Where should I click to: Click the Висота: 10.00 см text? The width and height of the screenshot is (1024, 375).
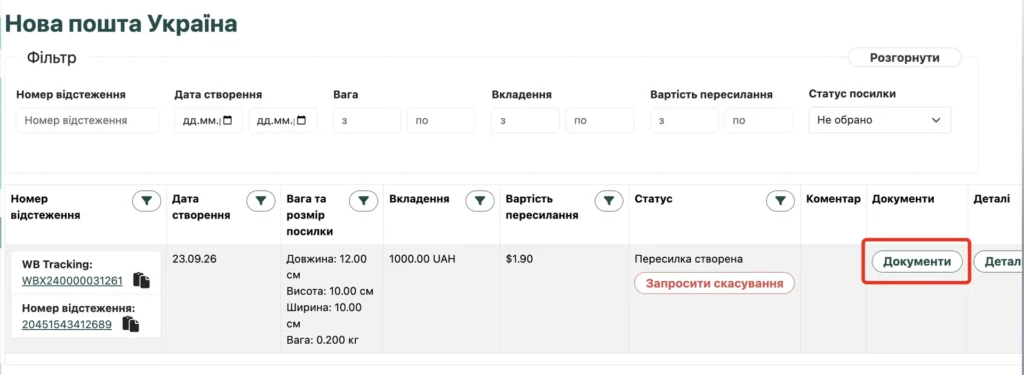[330, 291]
